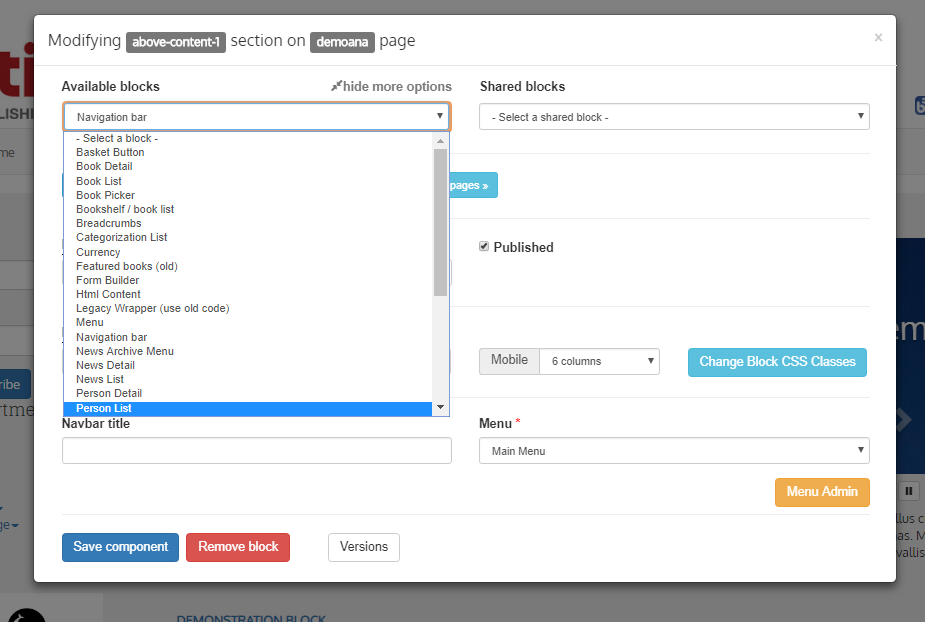This screenshot has height=622, width=925.
Task: Click the pin icon beside hide more options
Action: point(336,87)
